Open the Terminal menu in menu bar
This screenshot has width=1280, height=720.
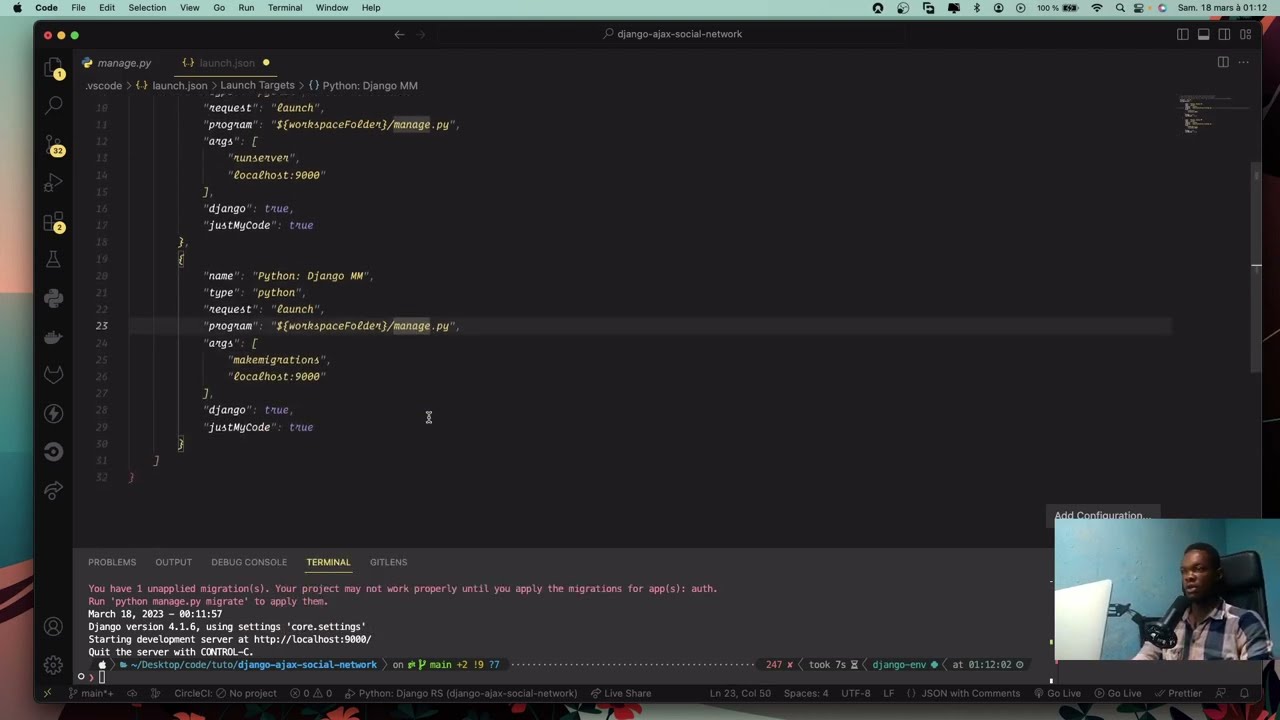pos(285,8)
